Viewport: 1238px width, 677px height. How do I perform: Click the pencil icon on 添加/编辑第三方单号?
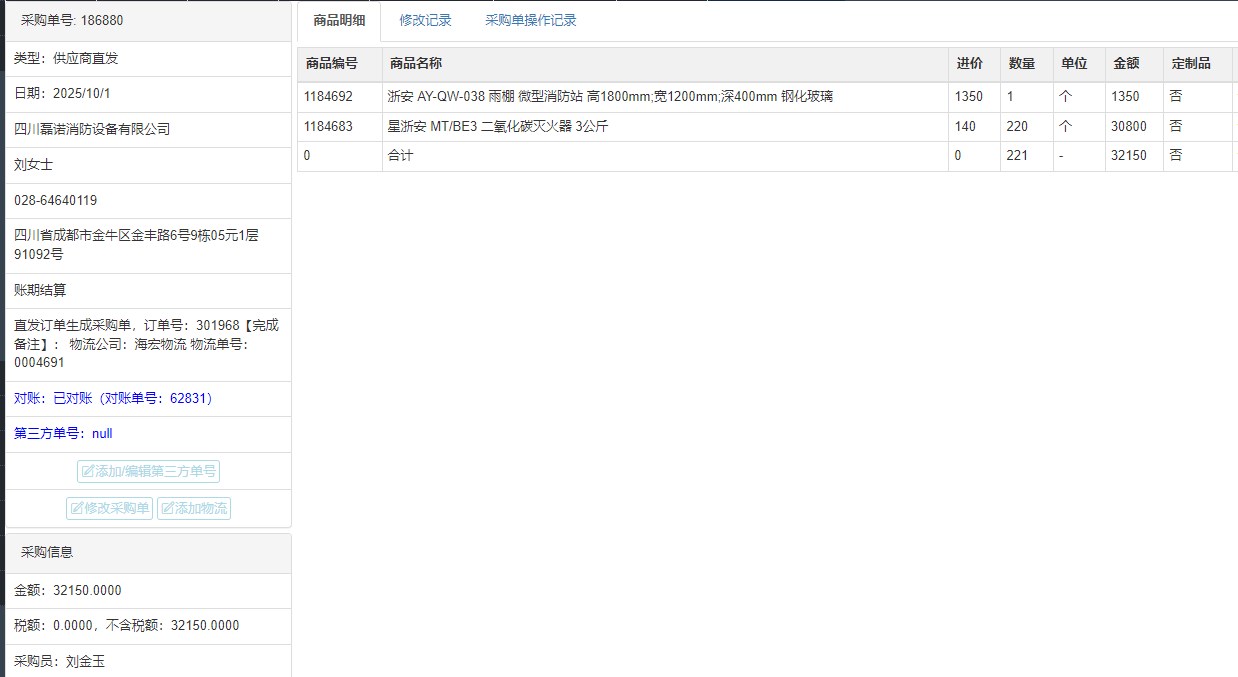click(88, 471)
